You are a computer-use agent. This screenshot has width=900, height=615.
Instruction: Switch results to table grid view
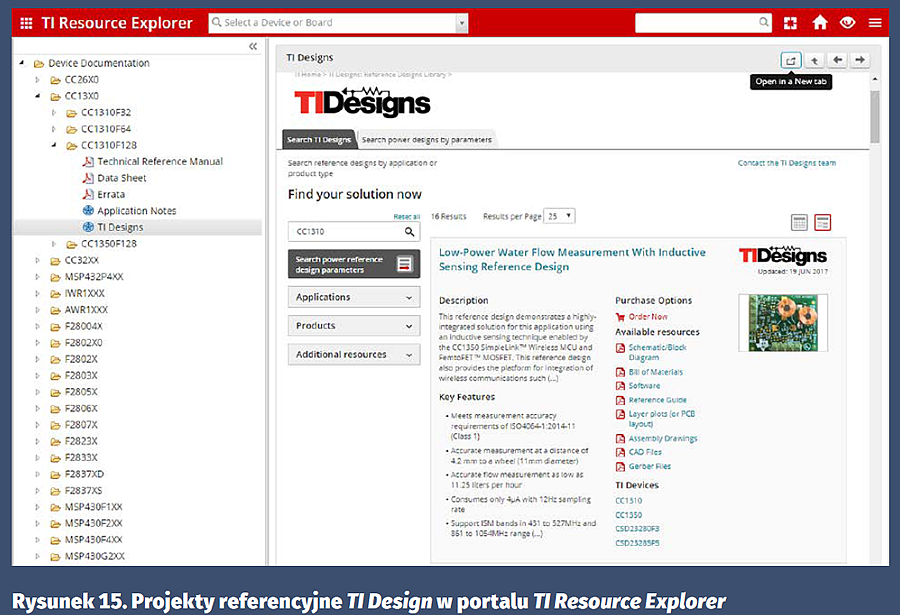coord(799,222)
